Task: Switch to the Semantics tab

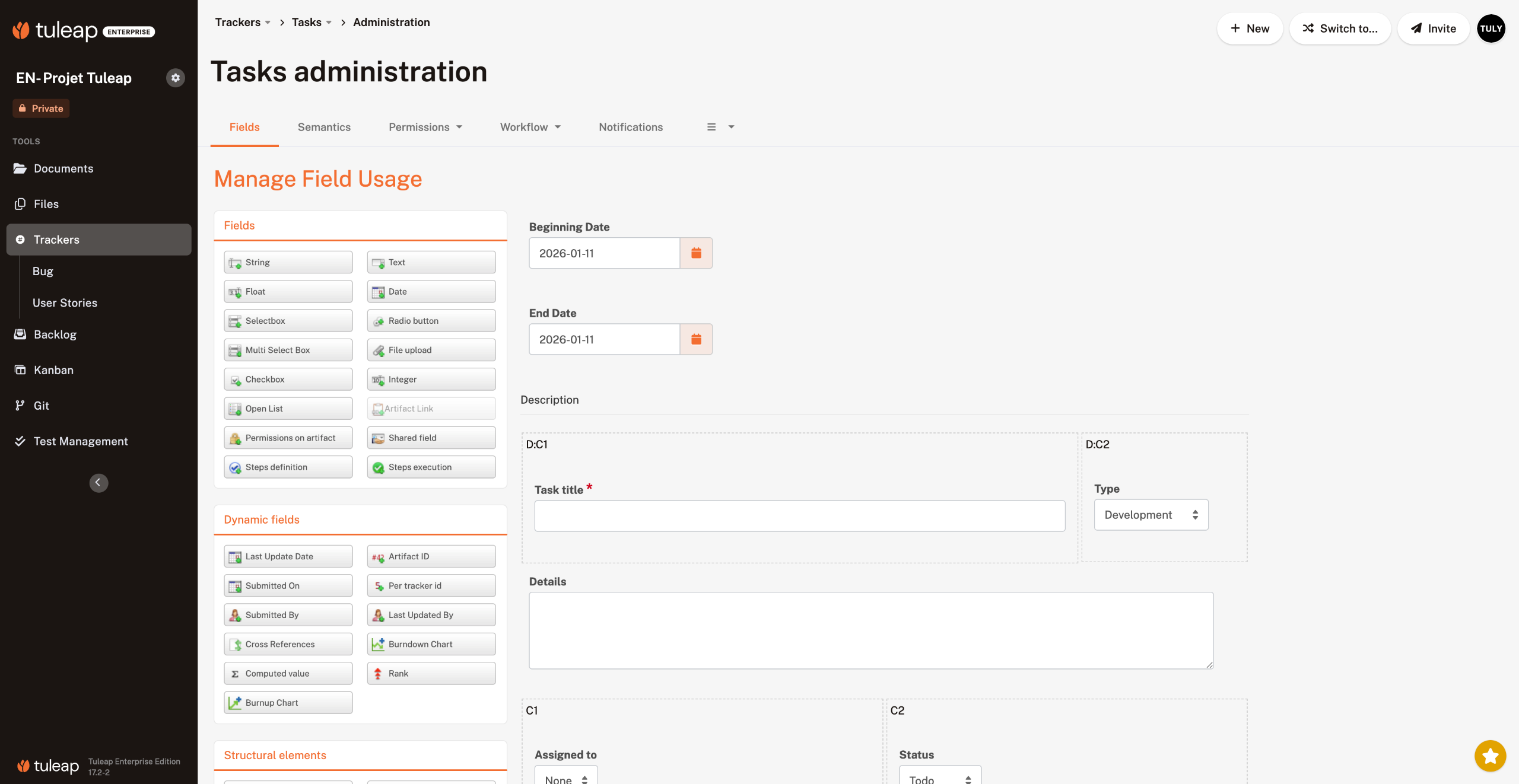Action: [324, 127]
